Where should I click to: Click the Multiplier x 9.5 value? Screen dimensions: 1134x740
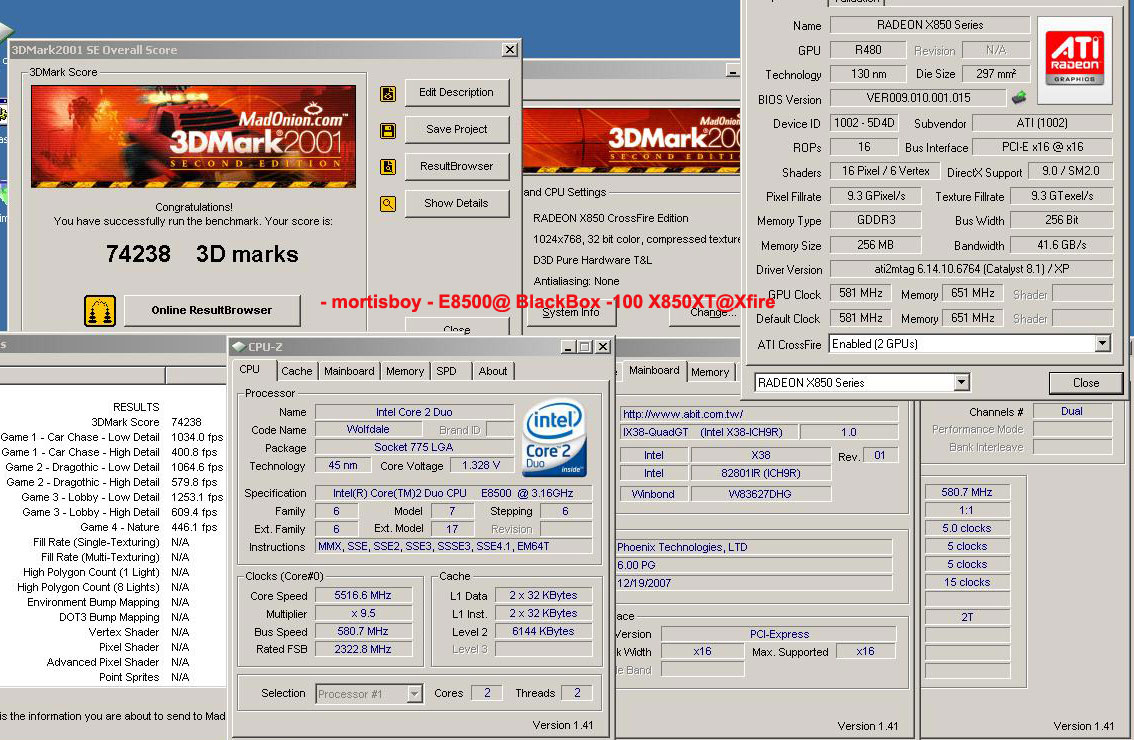click(x=363, y=613)
